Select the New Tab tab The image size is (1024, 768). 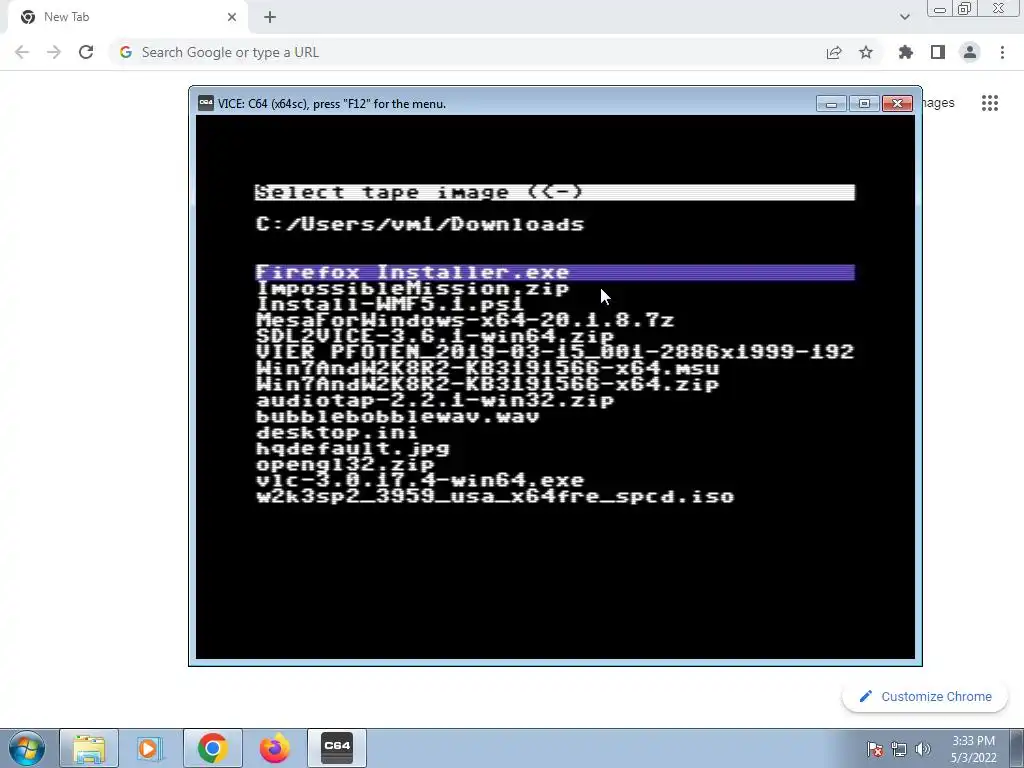[x=127, y=17]
